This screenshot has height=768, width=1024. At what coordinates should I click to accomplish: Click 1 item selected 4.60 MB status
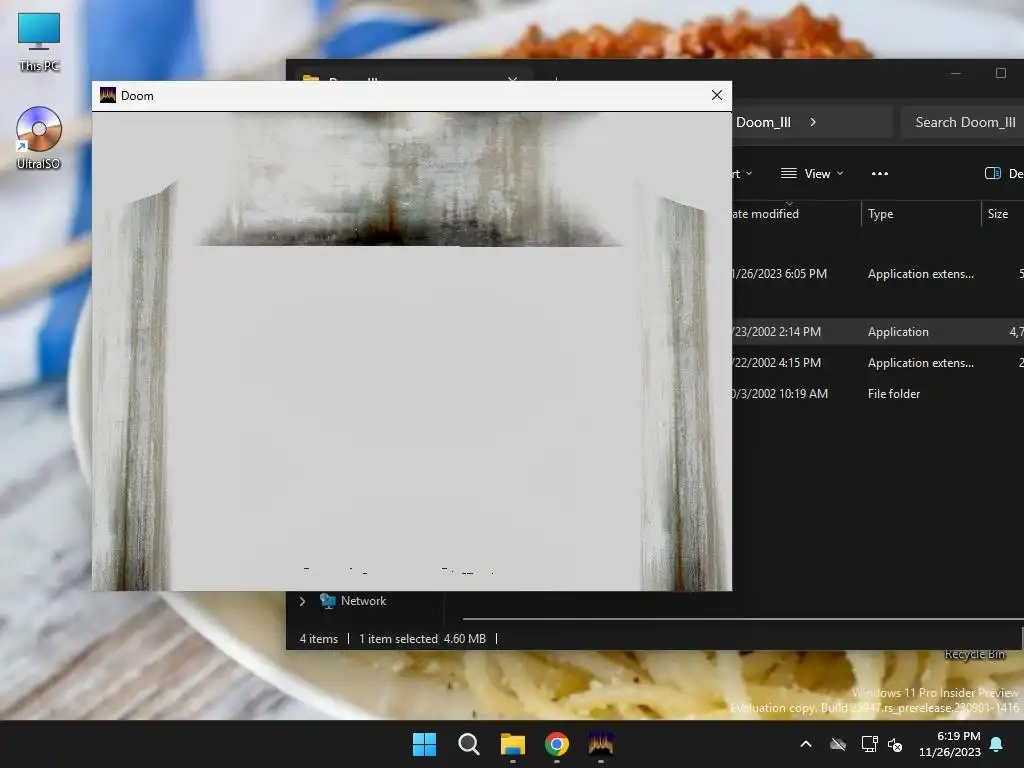[x=423, y=639]
